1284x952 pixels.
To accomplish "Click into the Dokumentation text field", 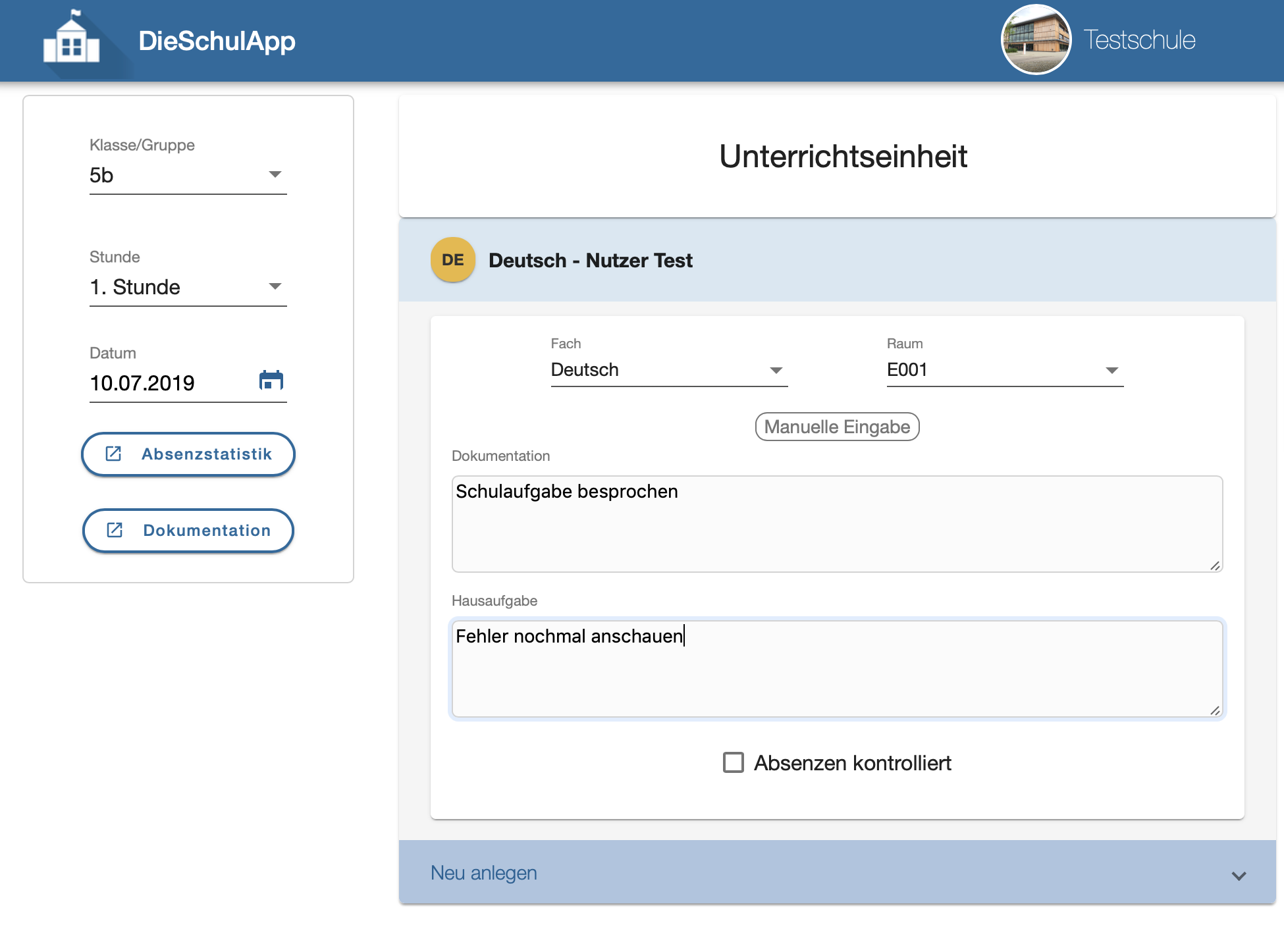I will click(x=837, y=524).
